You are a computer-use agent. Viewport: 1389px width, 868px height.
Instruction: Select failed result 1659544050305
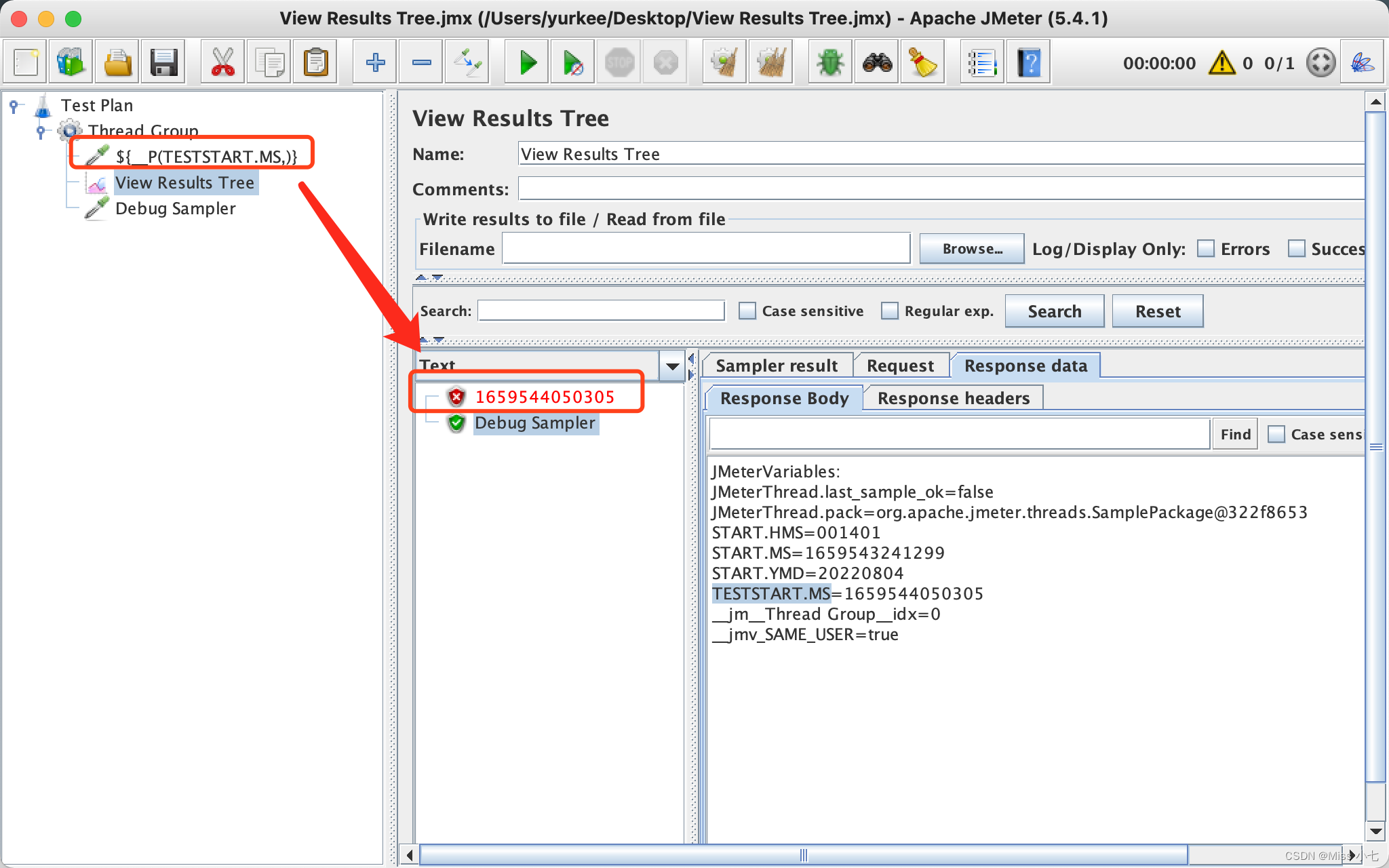pyautogui.click(x=545, y=397)
